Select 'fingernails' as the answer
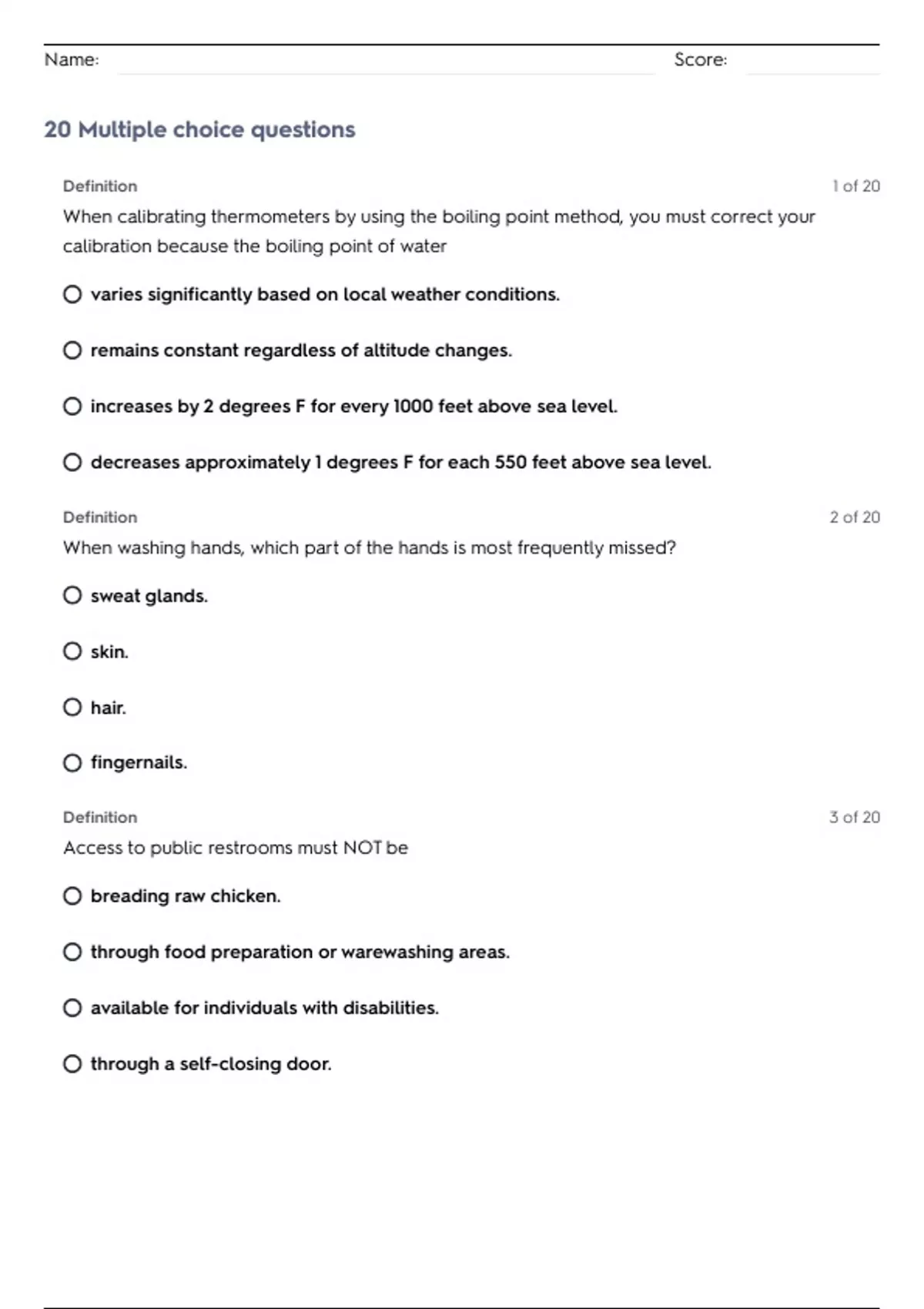Screen dimensions: 924x1309 point(72,762)
